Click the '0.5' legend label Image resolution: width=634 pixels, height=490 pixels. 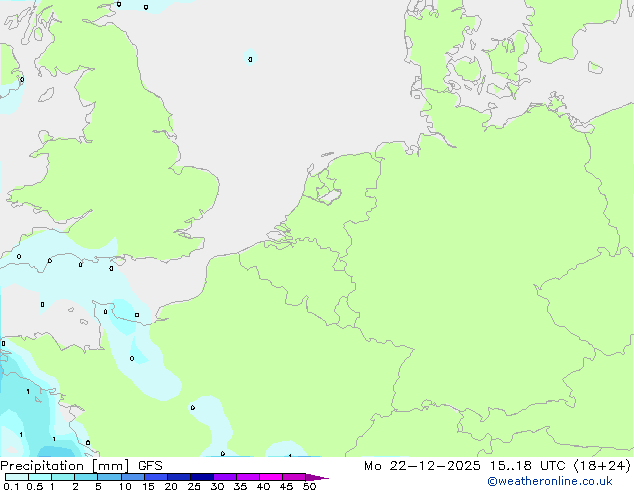click(x=35, y=486)
